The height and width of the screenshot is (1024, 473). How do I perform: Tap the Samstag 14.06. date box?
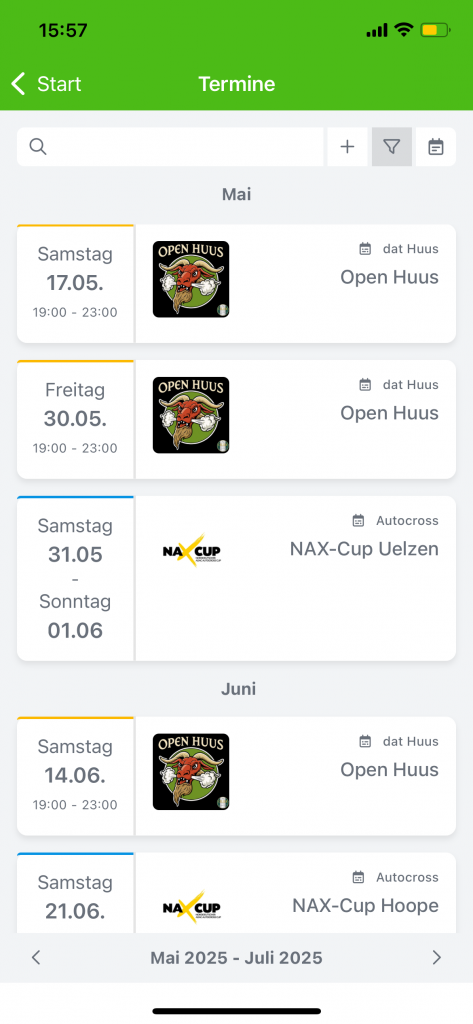click(75, 776)
